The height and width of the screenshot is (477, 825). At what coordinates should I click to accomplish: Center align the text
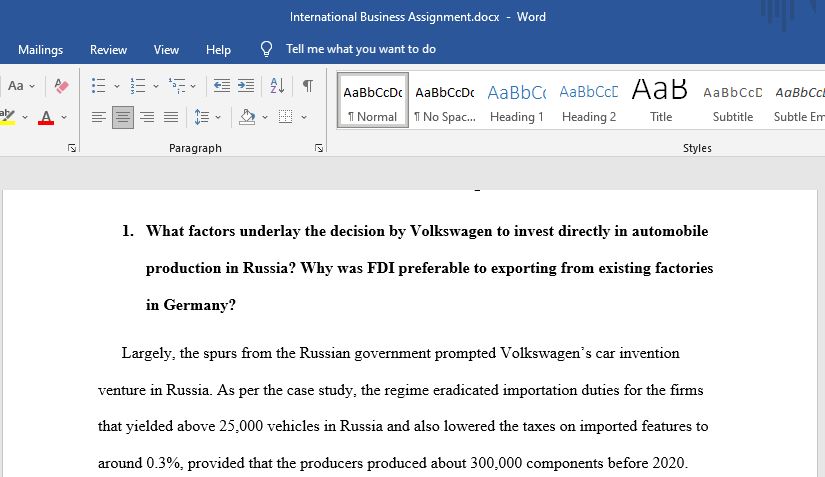pos(123,117)
